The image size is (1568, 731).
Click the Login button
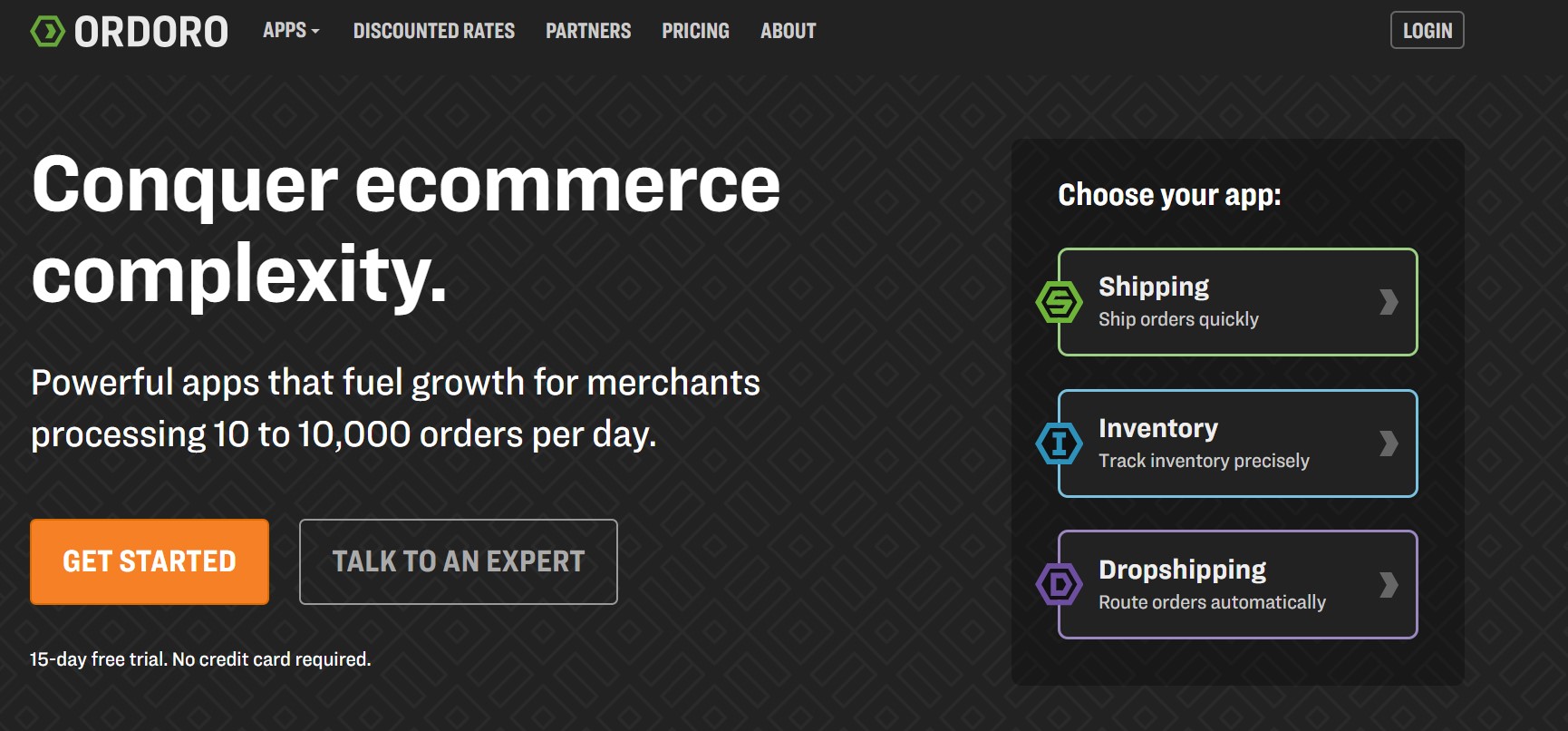click(x=1428, y=31)
